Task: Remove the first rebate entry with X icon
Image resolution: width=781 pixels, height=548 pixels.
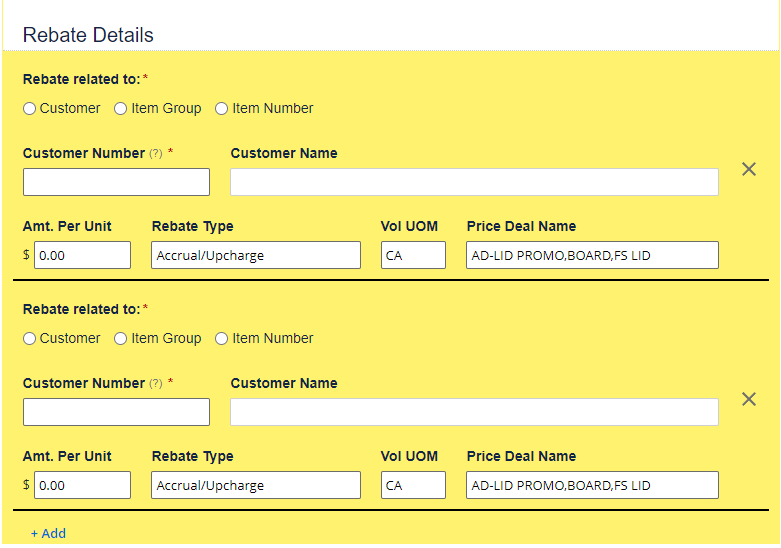Action: coord(749,169)
